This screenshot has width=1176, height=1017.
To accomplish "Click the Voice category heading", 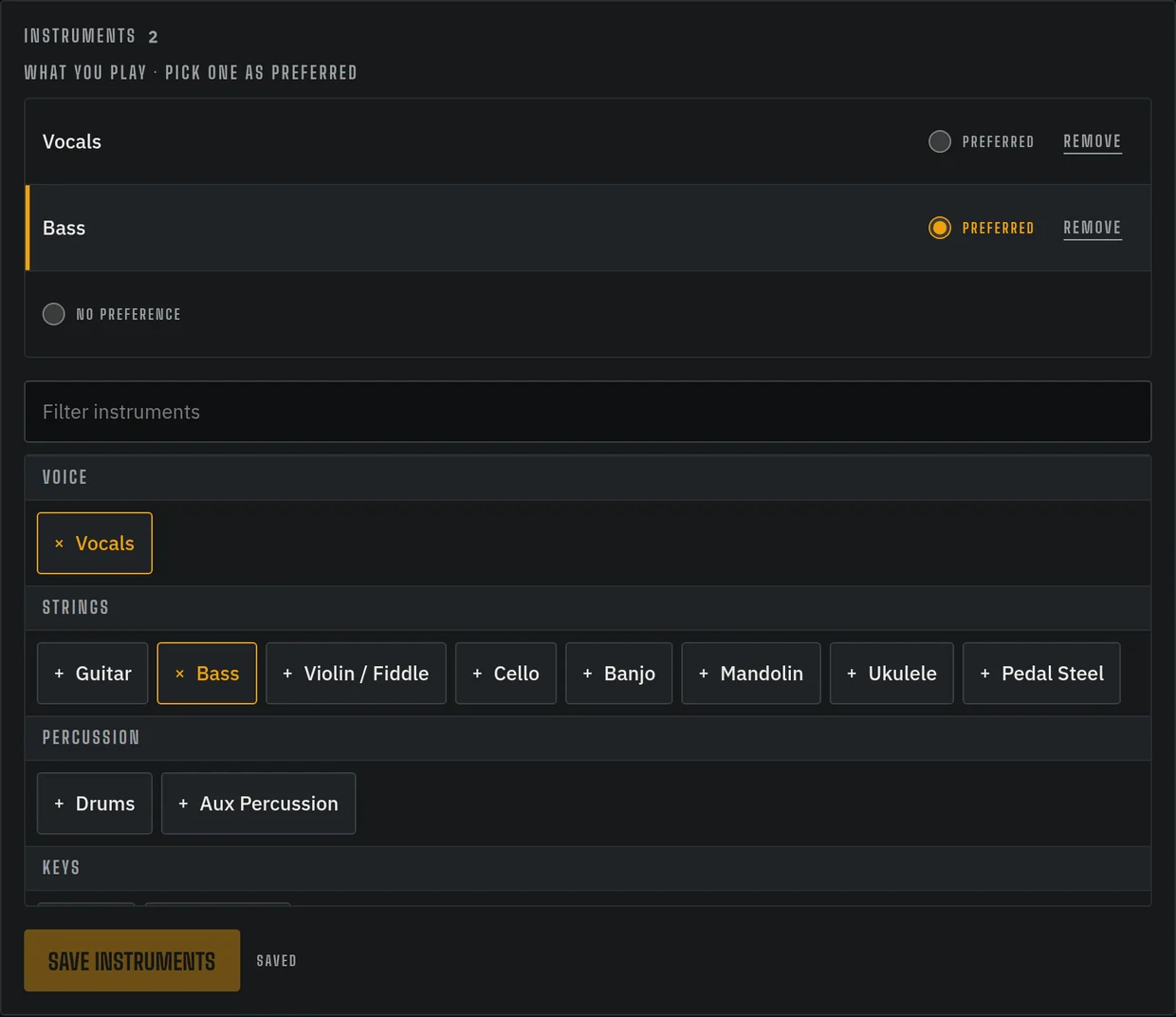I will (64, 477).
